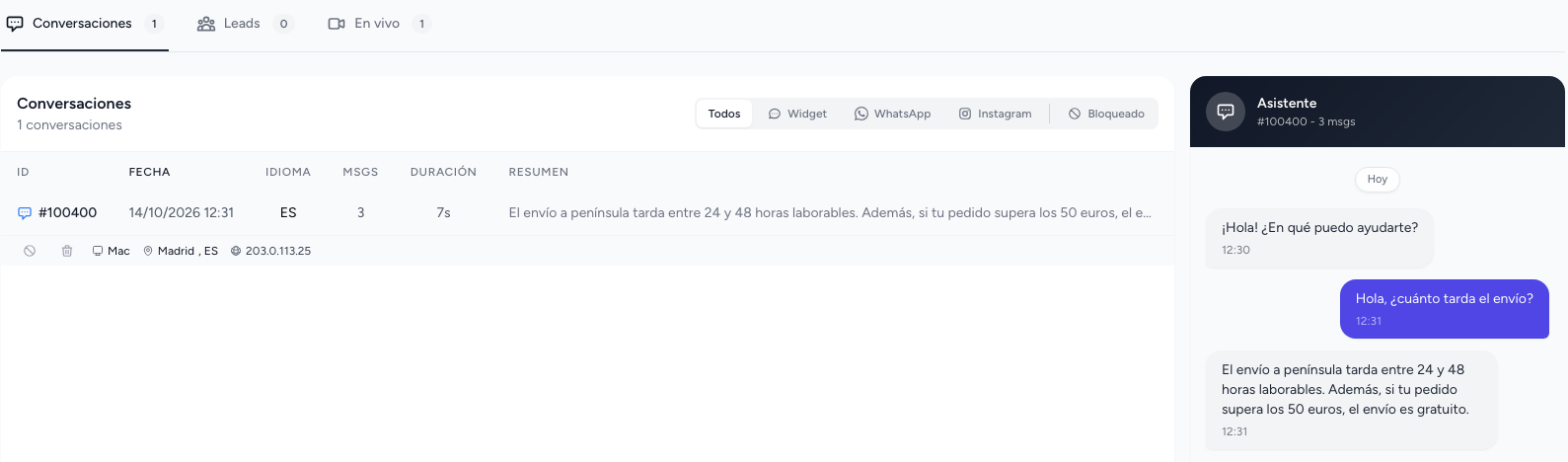Click the date 14/10/2026 12:31
Image resolution: width=1568 pixels, height=462 pixels.
[x=181, y=213]
